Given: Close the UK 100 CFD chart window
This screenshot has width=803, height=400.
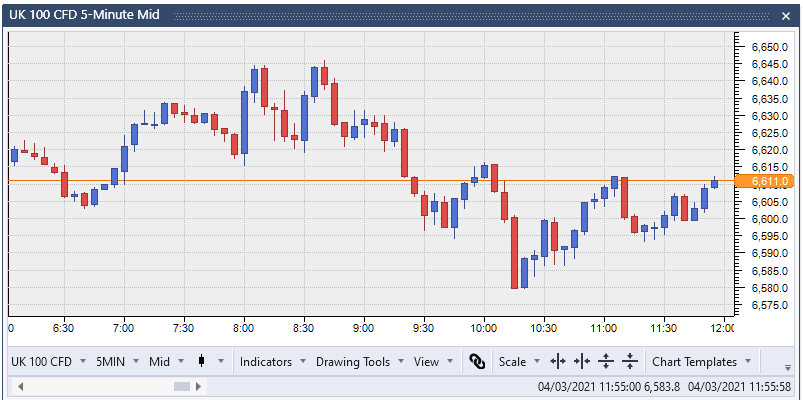Looking at the screenshot, I should [x=786, y=16].
